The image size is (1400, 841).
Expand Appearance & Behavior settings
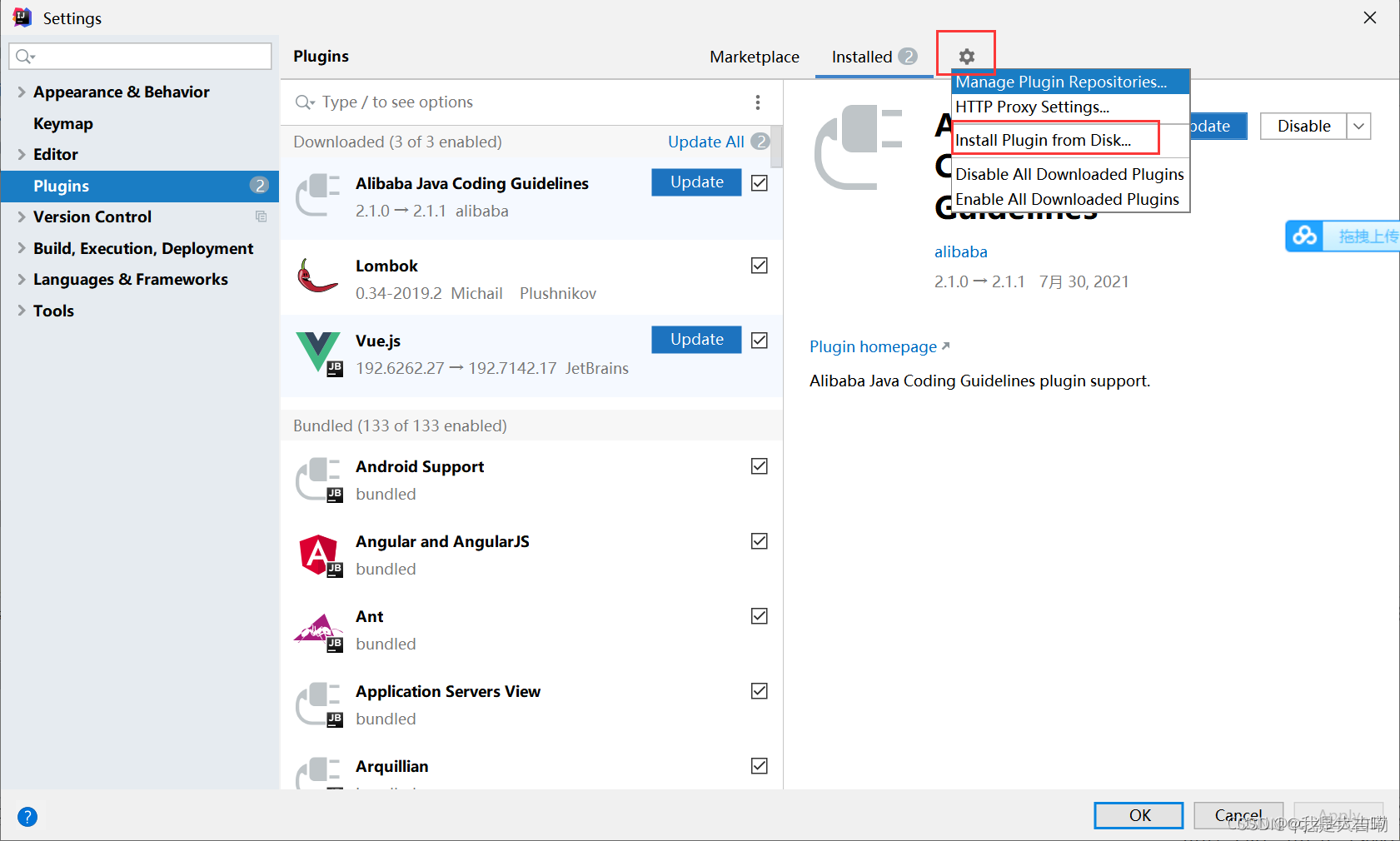(22, 92)
